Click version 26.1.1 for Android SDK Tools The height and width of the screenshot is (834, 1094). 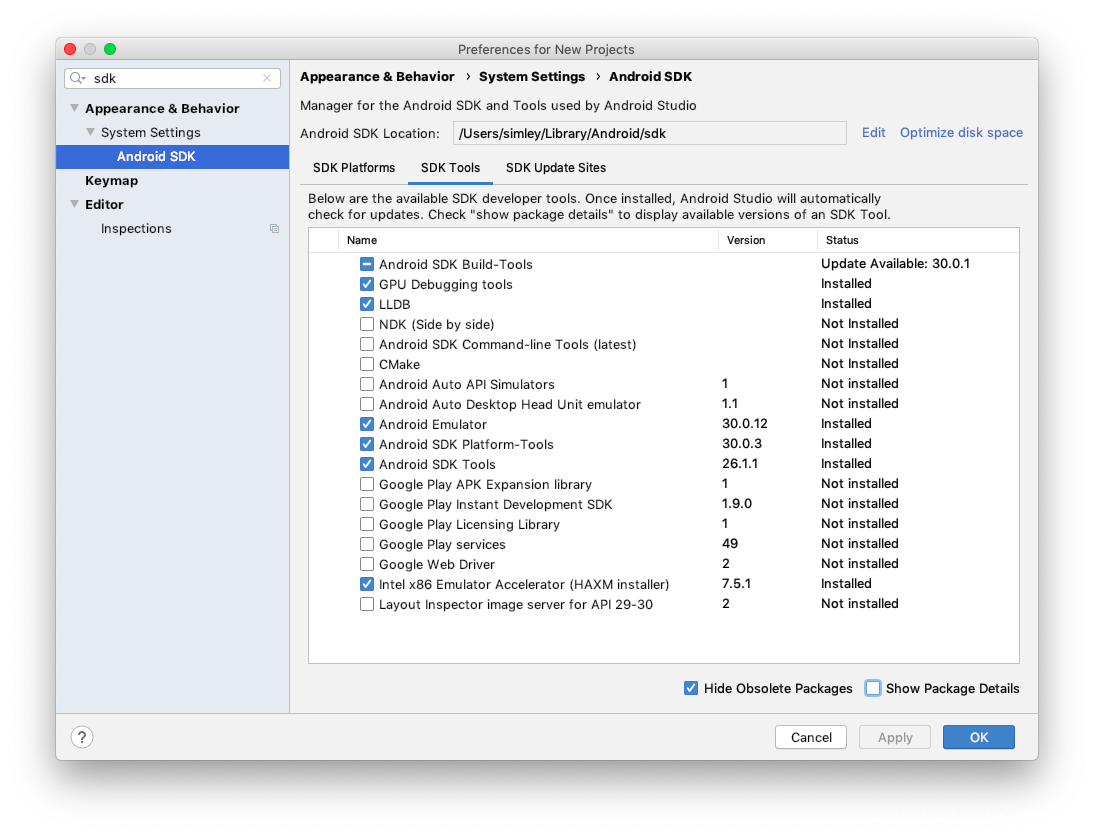point(740,463)
